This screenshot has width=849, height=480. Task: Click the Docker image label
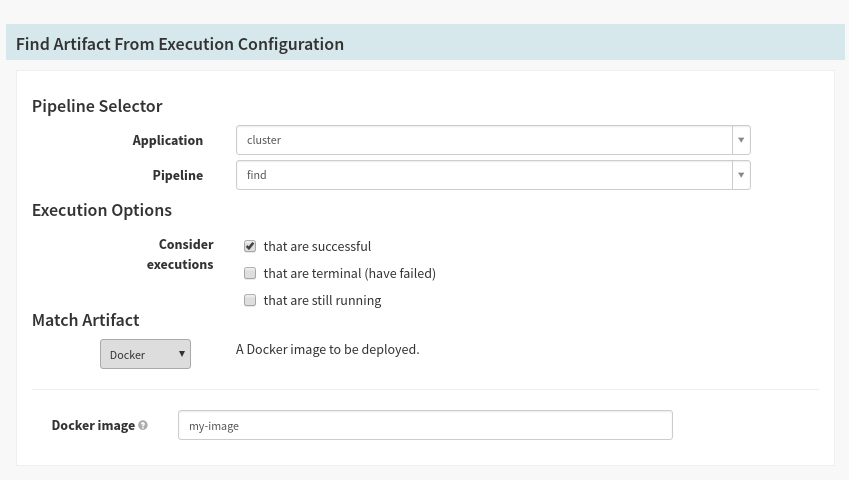coord(93,425)
